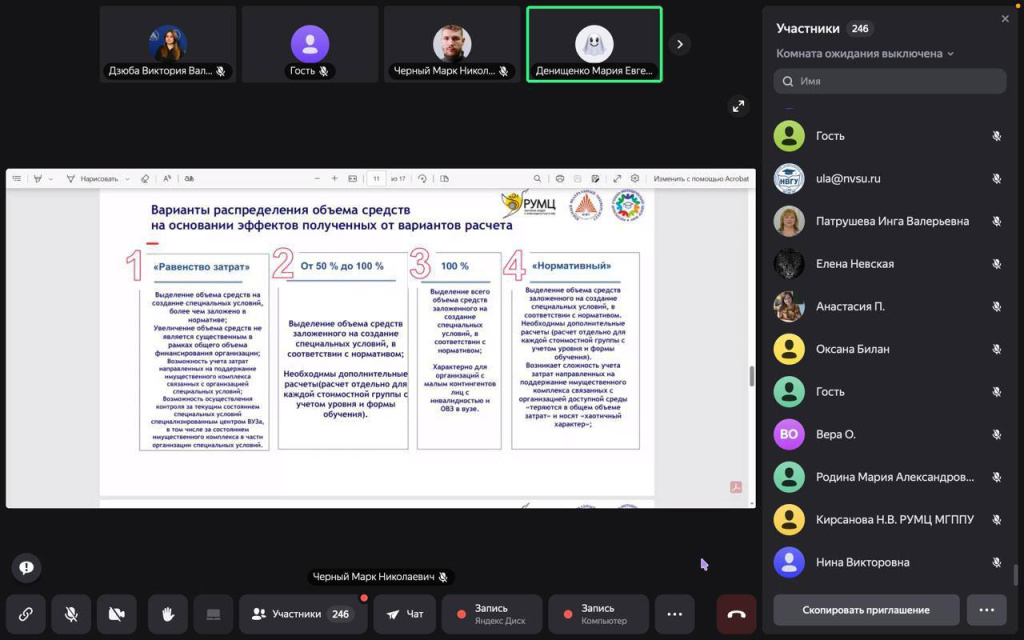
Task: Copy the meeting link with the chain icon
Action: [x=26, y=614]
